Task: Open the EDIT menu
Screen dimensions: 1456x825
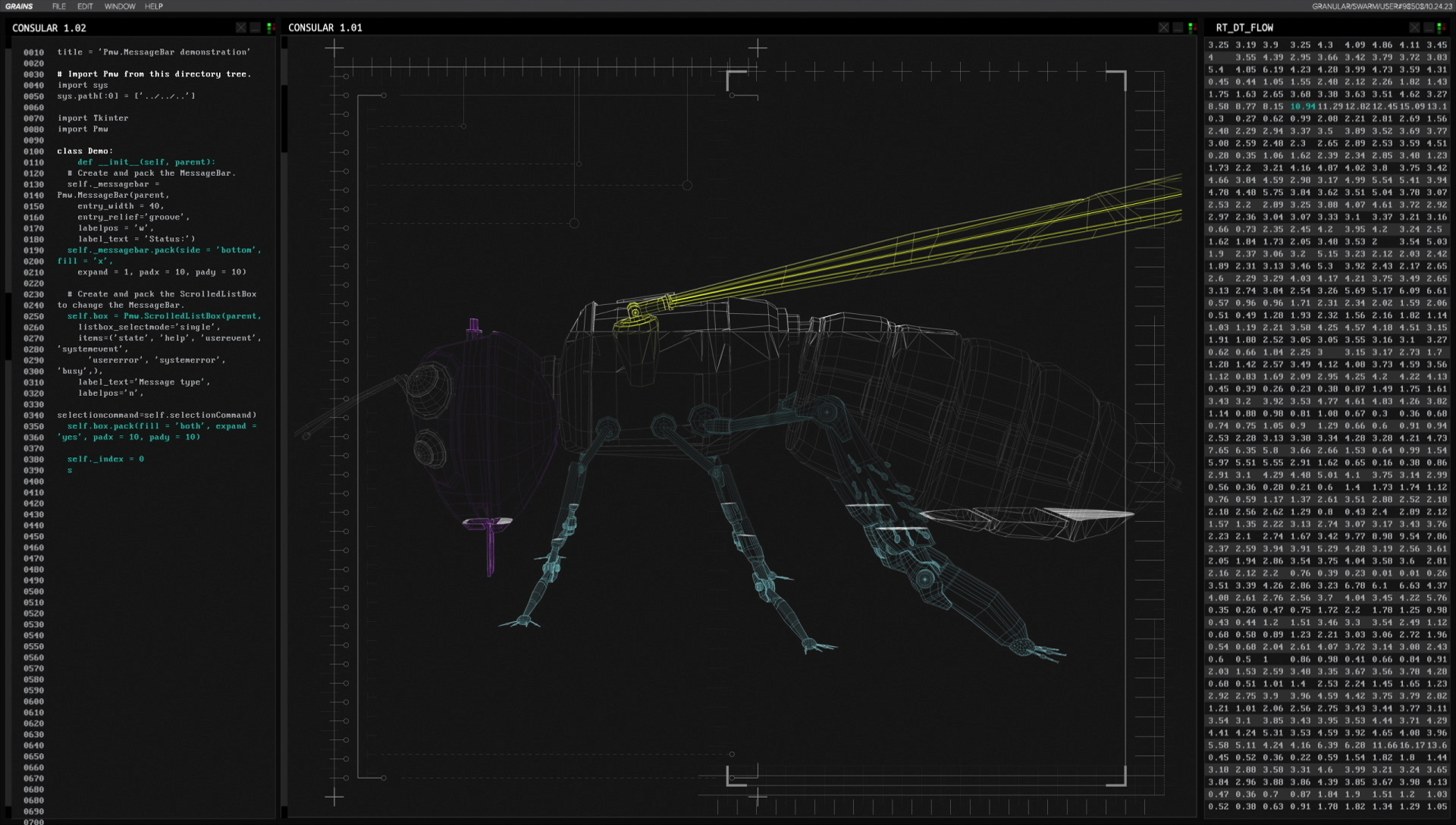Action: click(85, 6)
